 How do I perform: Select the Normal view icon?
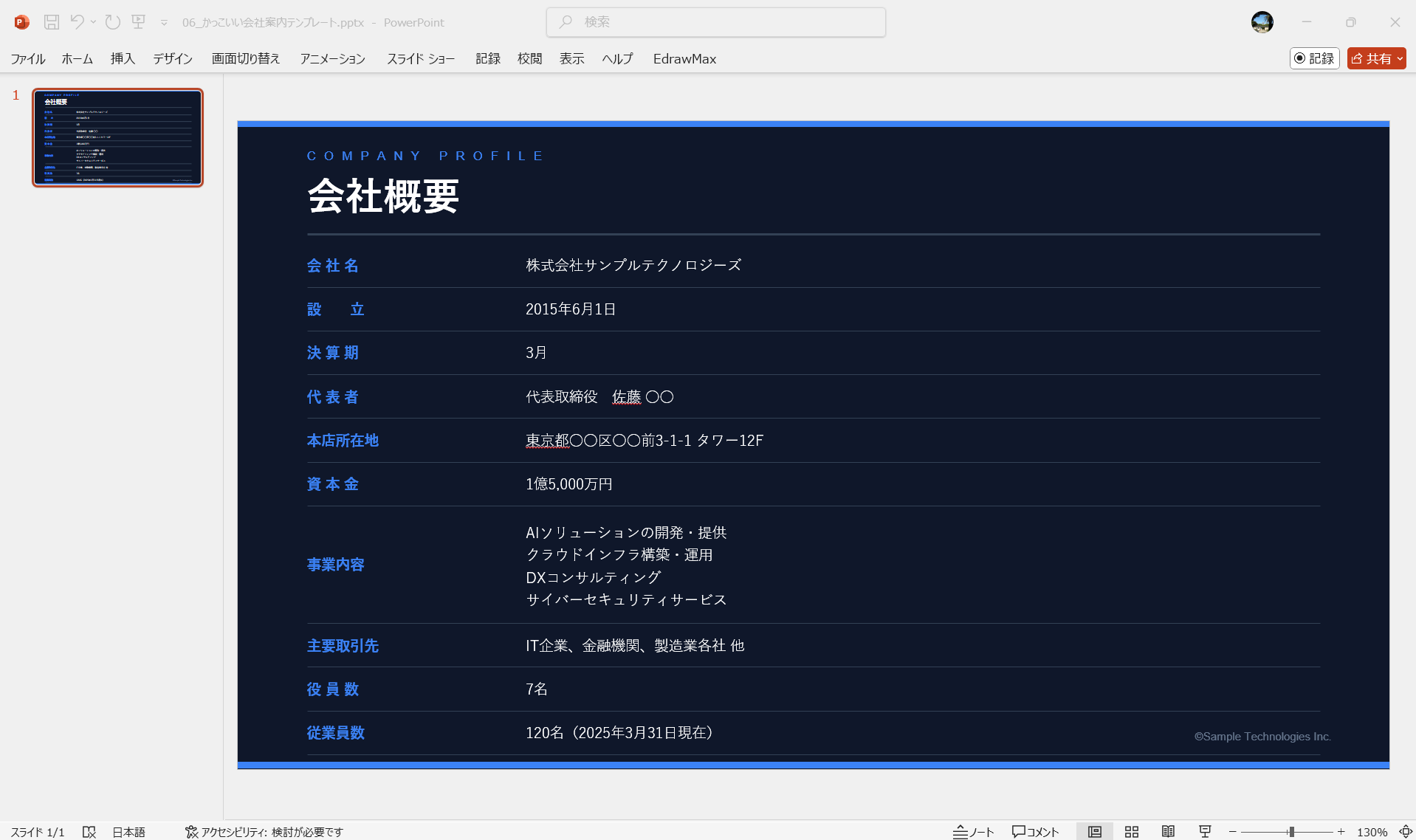click(1094, 831)
